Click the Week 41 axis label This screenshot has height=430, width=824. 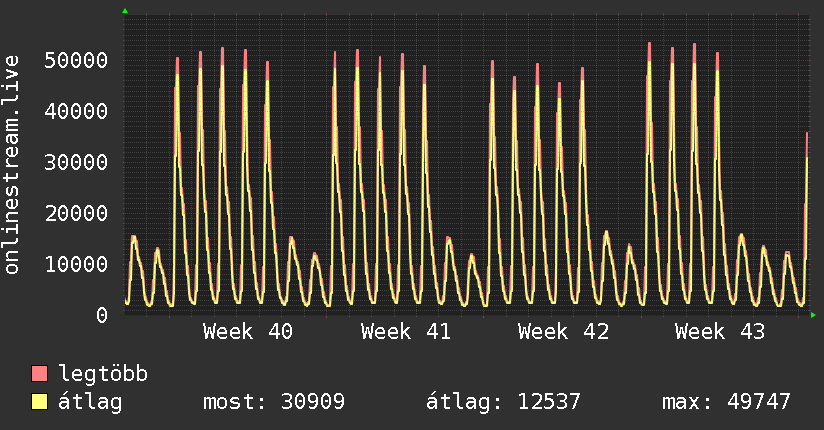point(406,332)
